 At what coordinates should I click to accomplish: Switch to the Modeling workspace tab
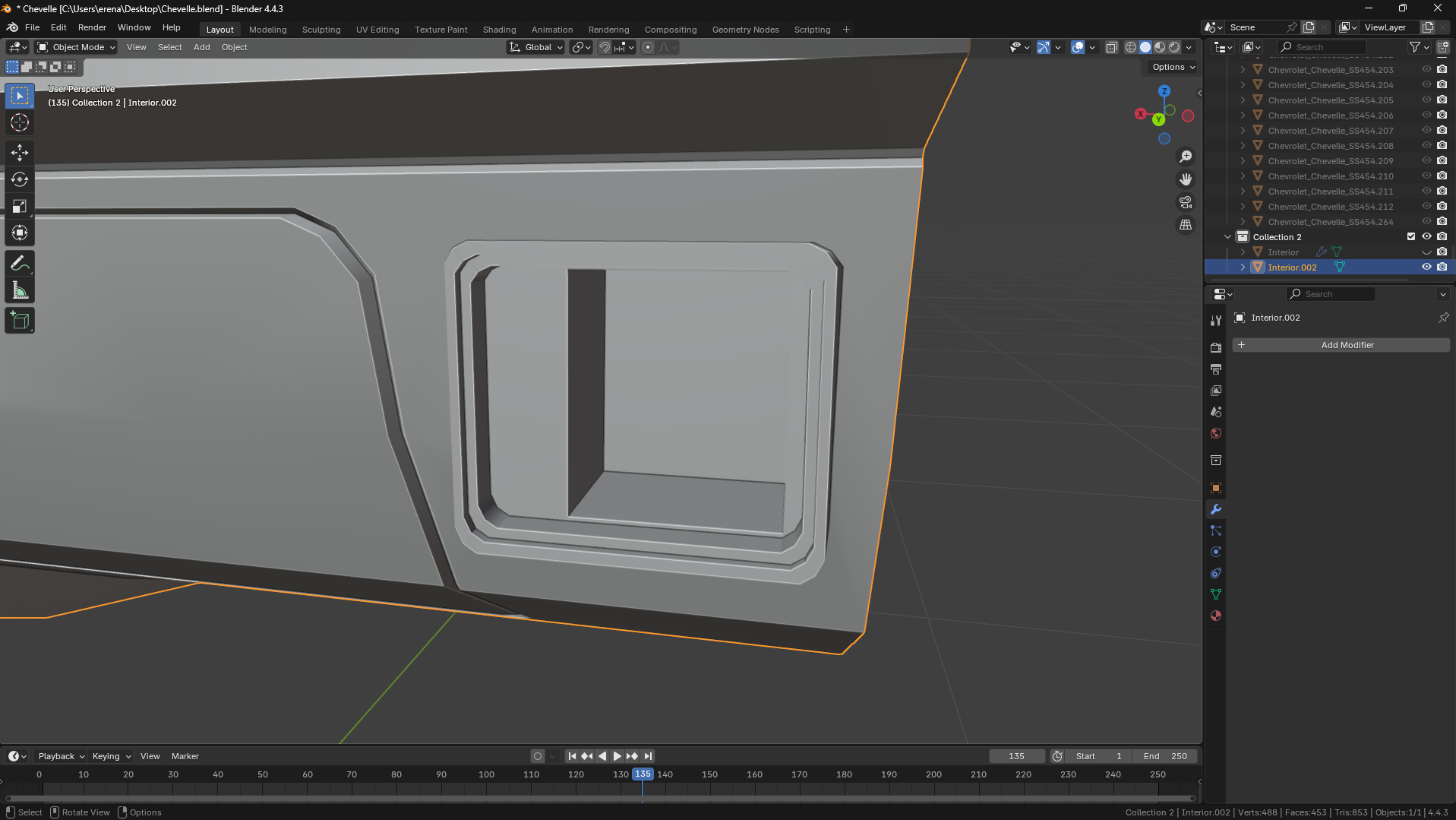click(267, 30)
